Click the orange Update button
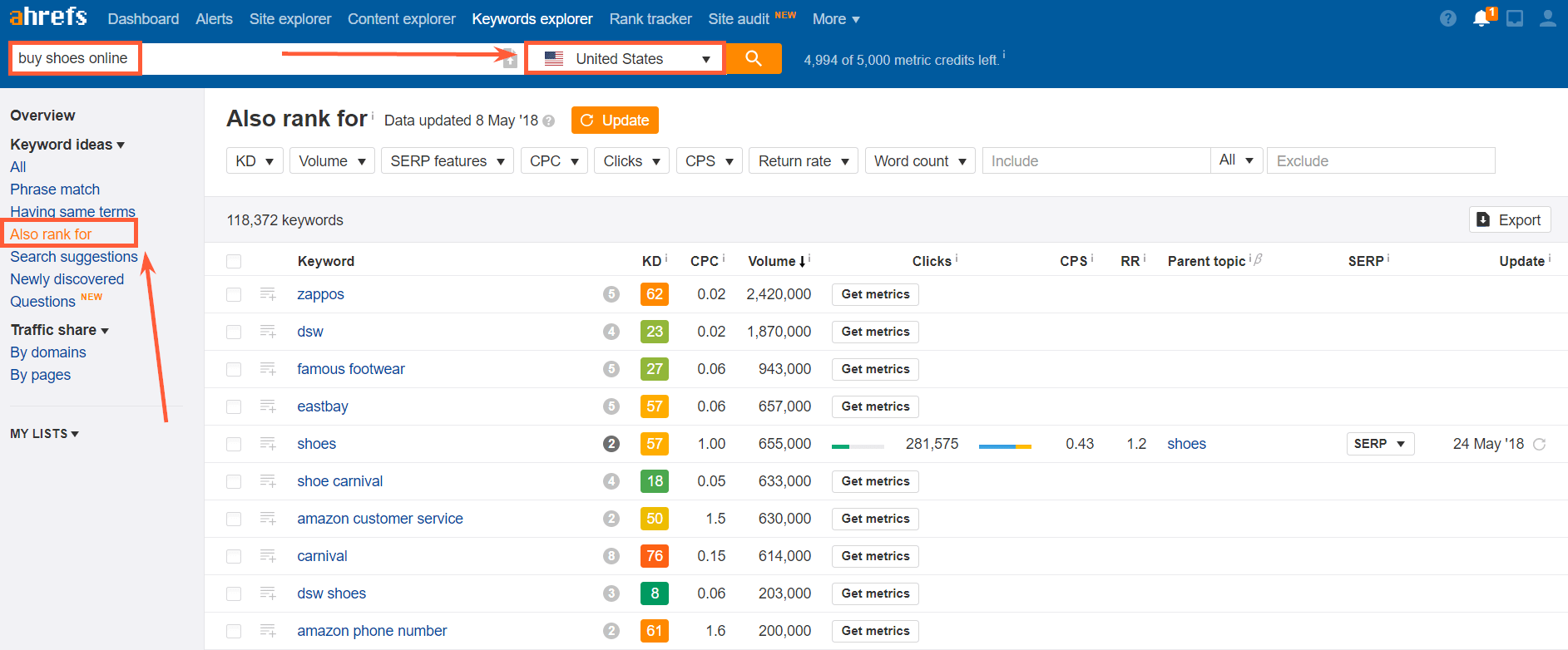The height and width of the screenshot is (650, 1568). tap(615, 121)
